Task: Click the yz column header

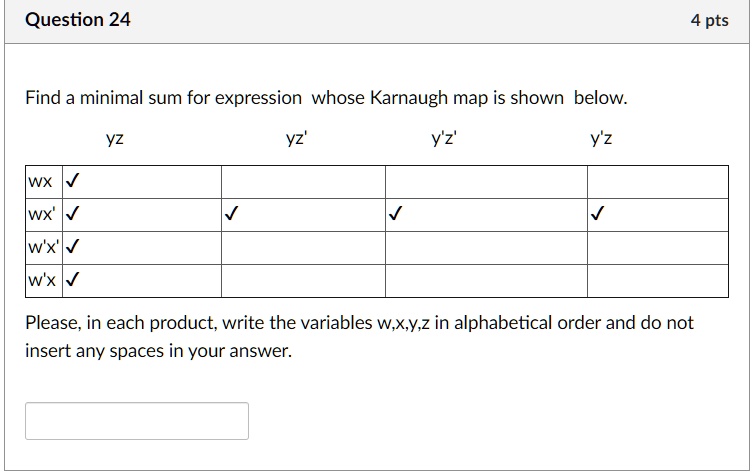Action: pyautogui.click(x=115, y=138)
